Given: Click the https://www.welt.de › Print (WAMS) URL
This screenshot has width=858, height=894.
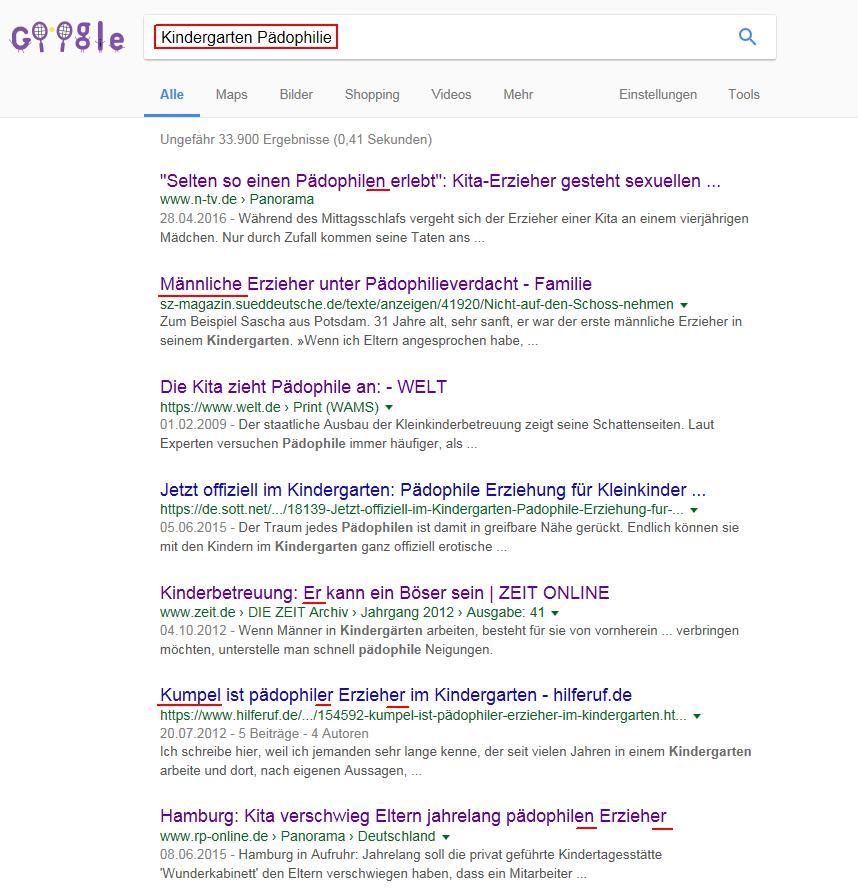Looking at the screenshot, I should pos(269,407).
